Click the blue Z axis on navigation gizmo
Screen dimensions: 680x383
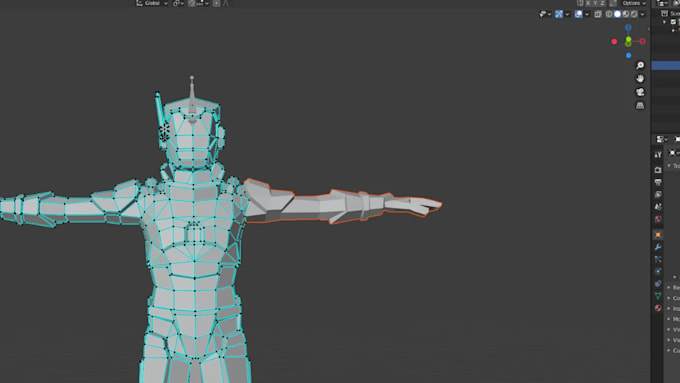[628, 28]
